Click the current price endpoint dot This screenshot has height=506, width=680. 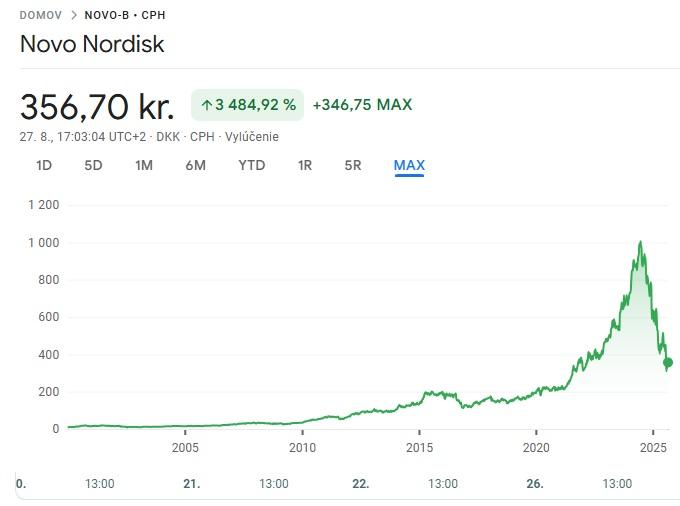[668, 363]
